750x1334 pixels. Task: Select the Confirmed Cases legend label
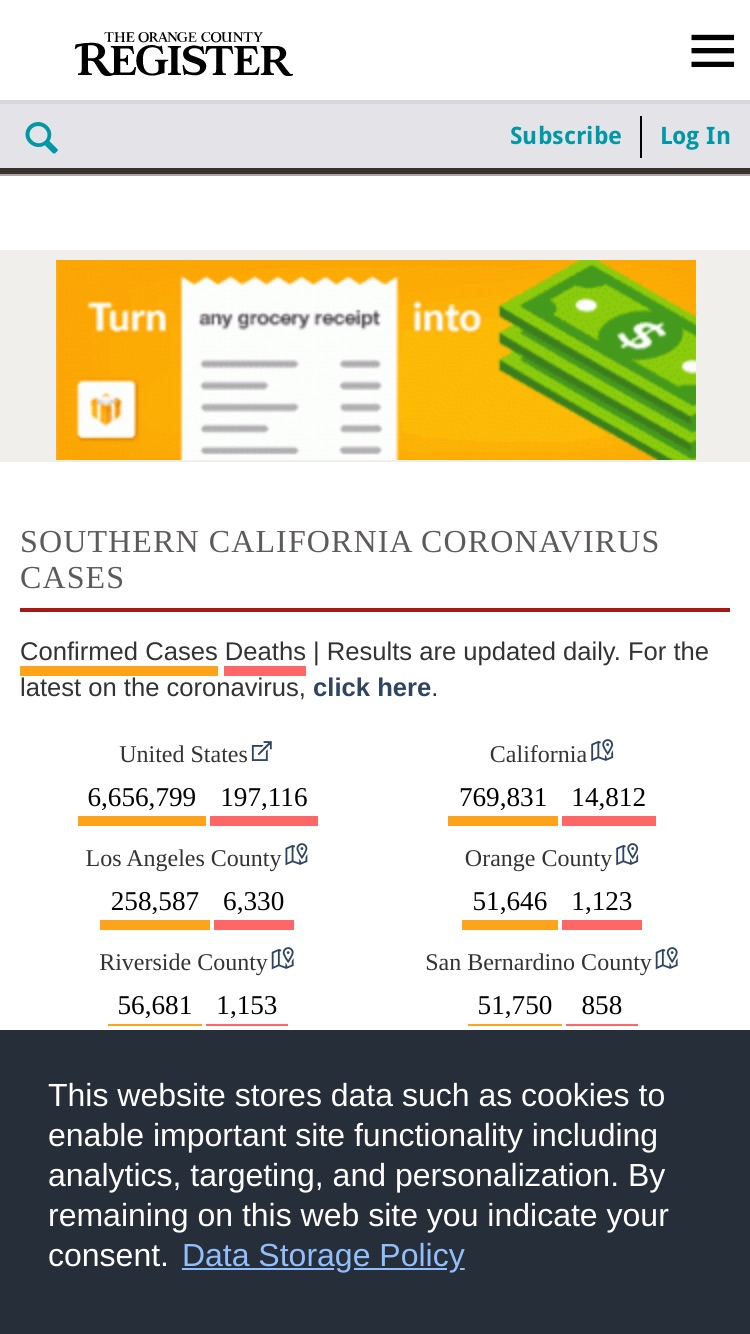119,652
